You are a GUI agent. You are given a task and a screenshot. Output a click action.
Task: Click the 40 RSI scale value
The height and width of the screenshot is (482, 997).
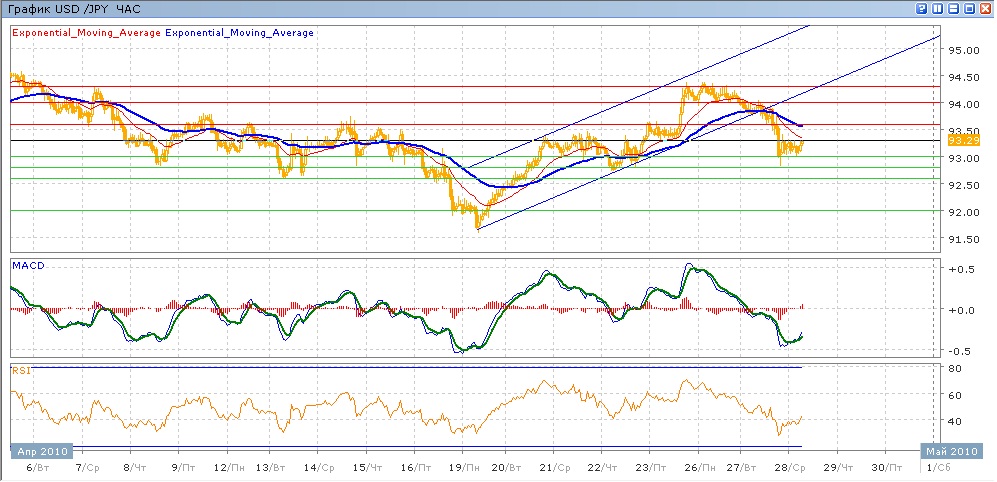coord(953,421)
